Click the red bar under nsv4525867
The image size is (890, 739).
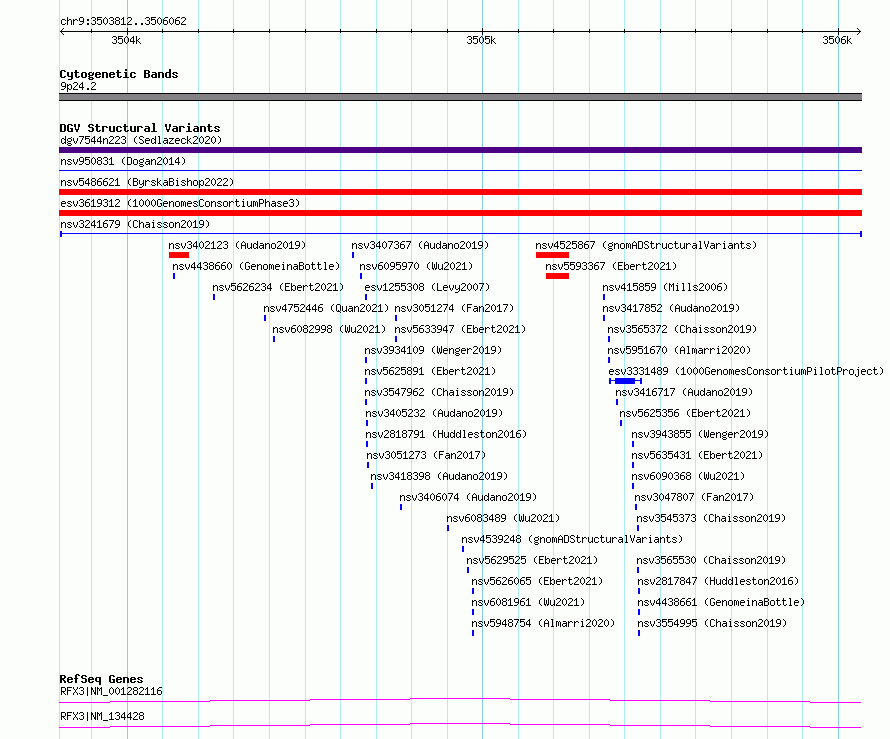552,255
